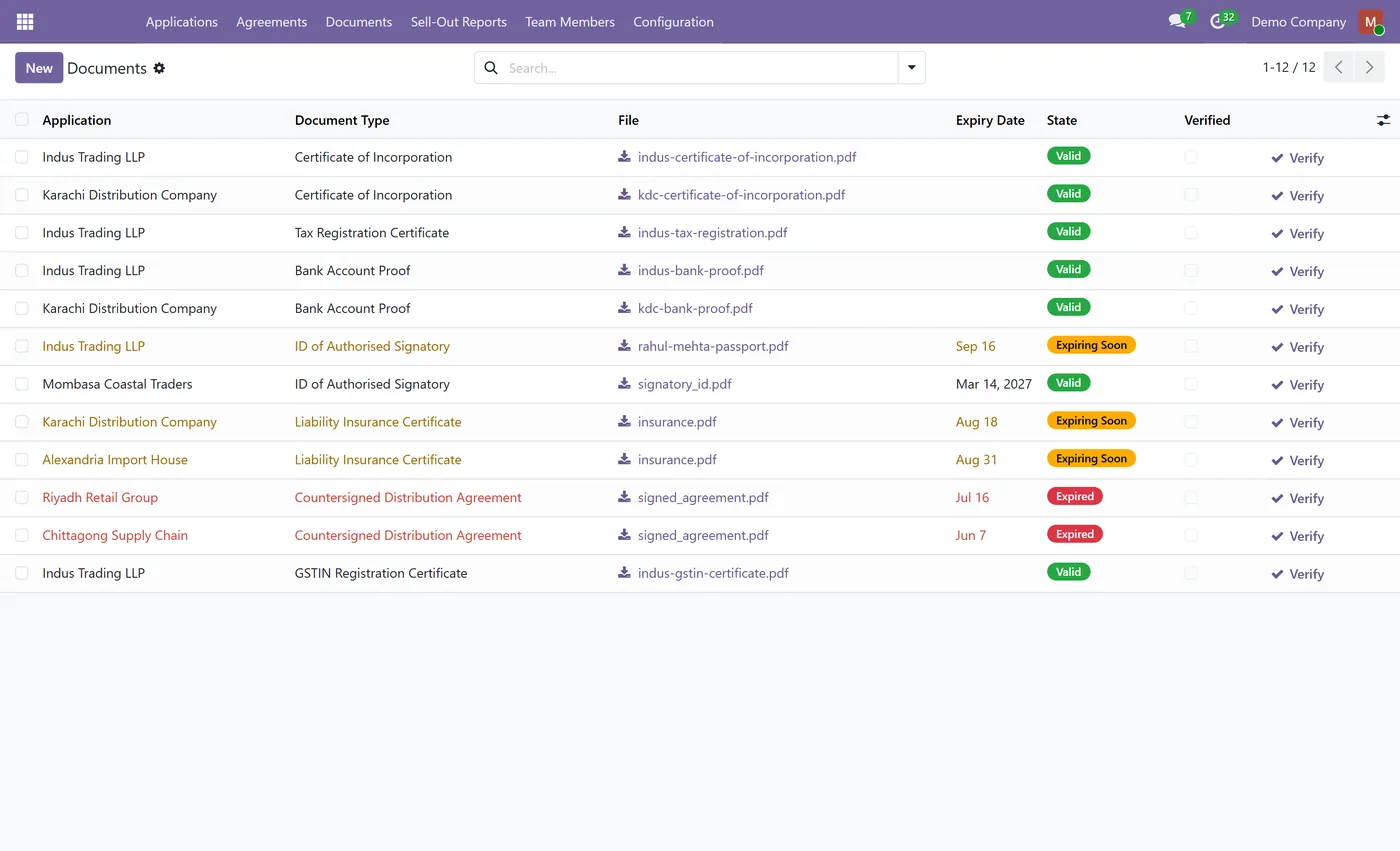Go to next page arrow

[x=1370, y=67]
